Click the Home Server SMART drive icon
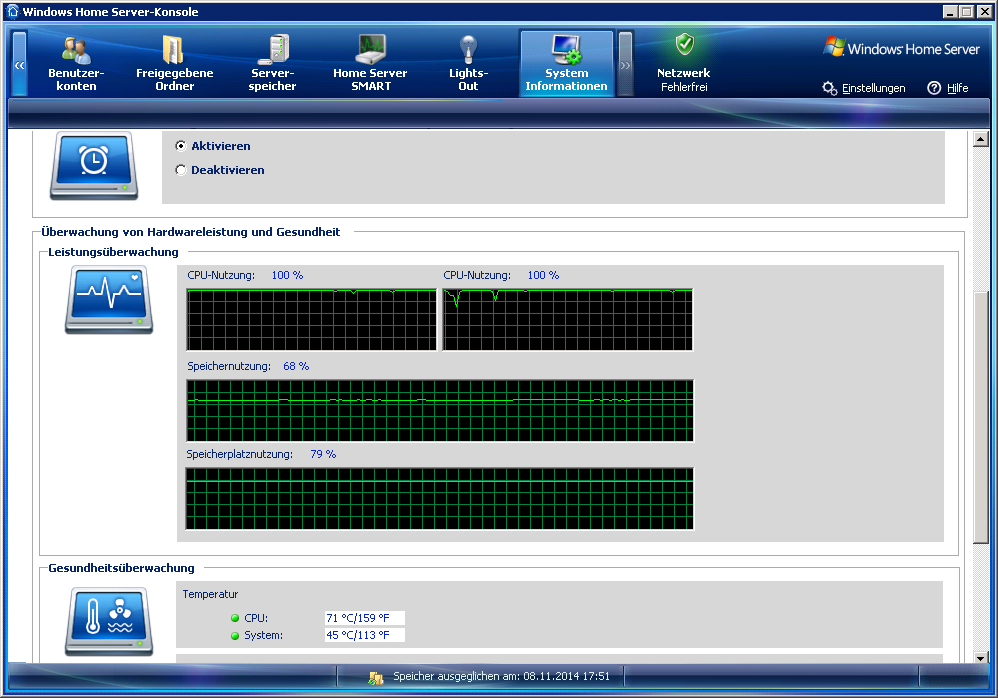 coord(370,50)
